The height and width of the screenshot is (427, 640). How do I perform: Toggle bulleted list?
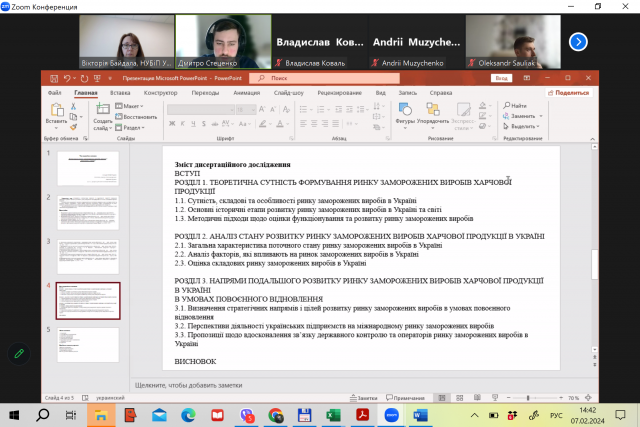tap(303, 109)
